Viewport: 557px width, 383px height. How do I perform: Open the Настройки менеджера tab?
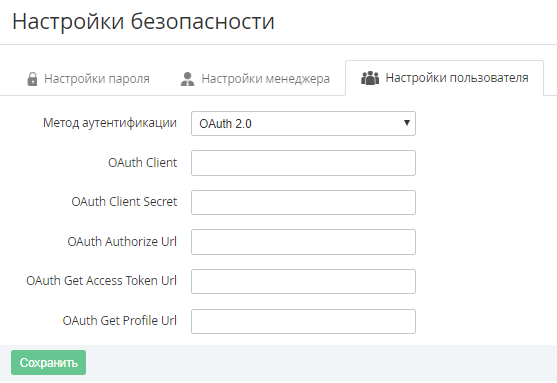click(255, 79)
